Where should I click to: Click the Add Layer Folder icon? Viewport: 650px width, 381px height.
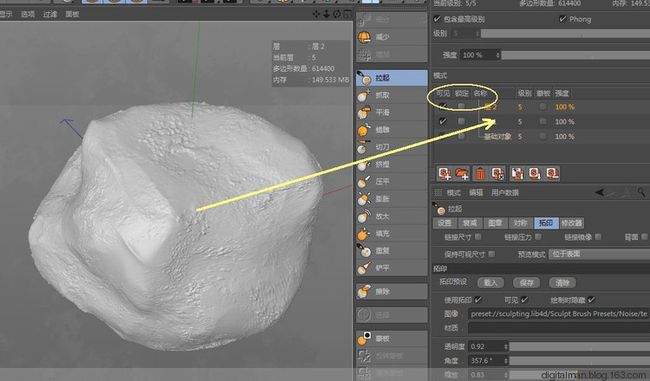point(462,173)
